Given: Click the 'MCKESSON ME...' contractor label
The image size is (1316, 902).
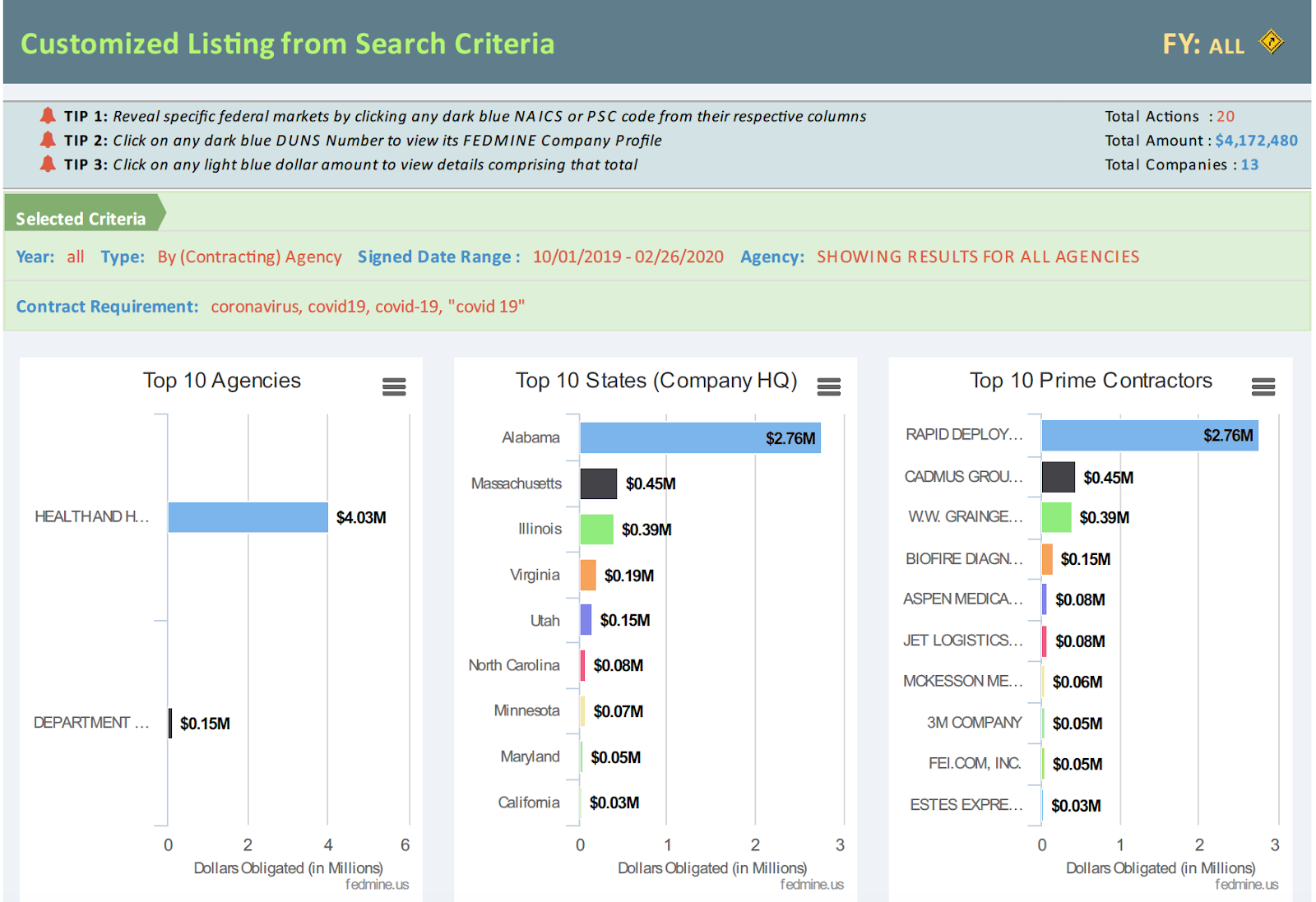Looking at the screenshot, I should coord(963,681).
